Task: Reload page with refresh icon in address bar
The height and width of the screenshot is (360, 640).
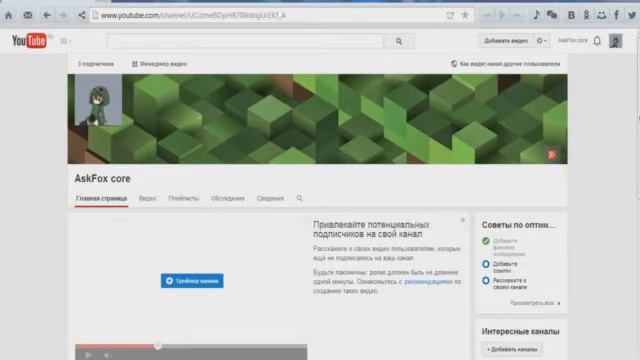Action: tap(450, 16)
